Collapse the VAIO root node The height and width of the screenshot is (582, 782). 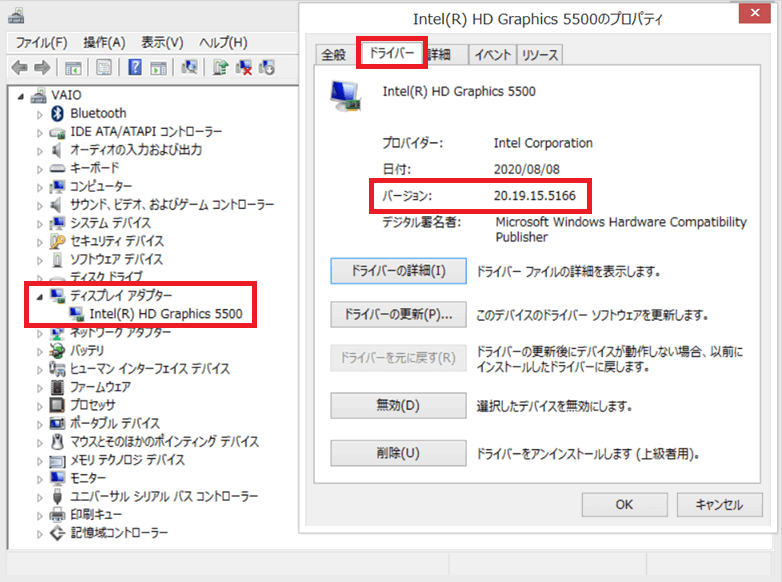pyautogui.click(x=21, y=96)
